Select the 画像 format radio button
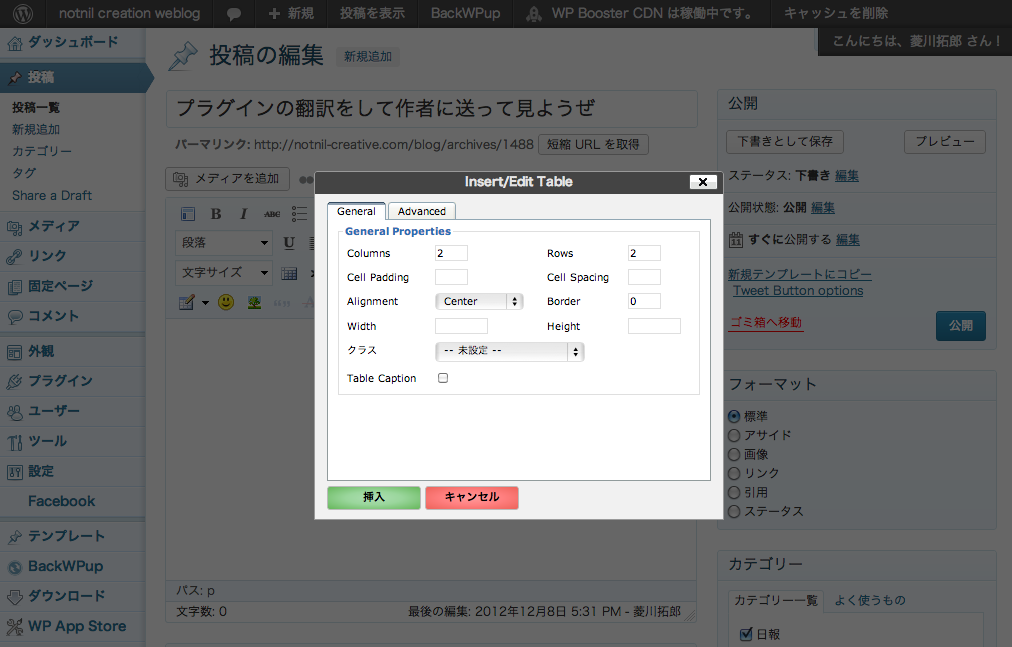Viewport: 1012px width, 647px height. click(734, 454)
